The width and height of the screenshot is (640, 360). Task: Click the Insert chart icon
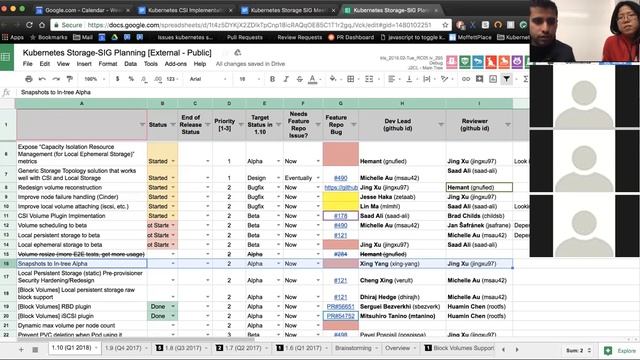[x=493, y=79]
